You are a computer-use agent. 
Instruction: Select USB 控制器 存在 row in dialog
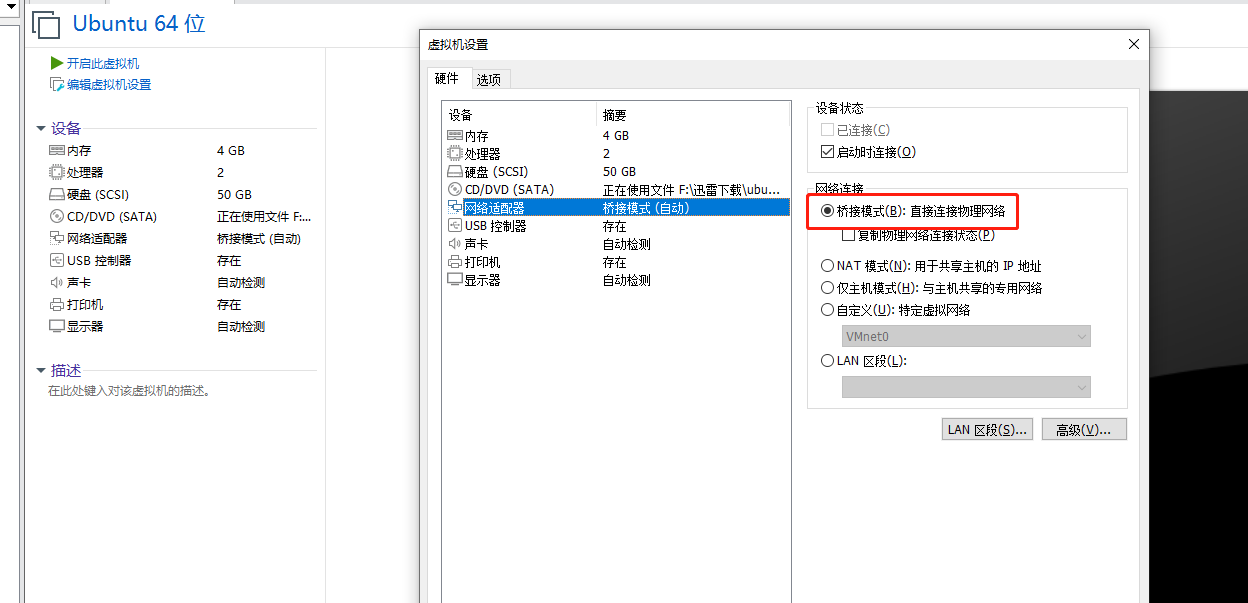click(617, 225)
